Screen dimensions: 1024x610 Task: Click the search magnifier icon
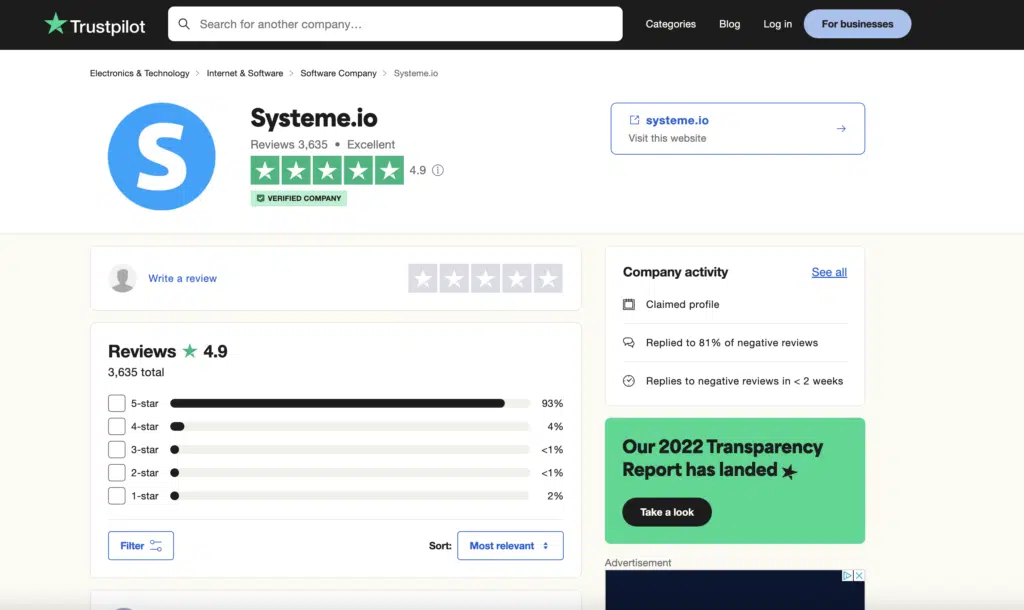(x=184, y=24)
